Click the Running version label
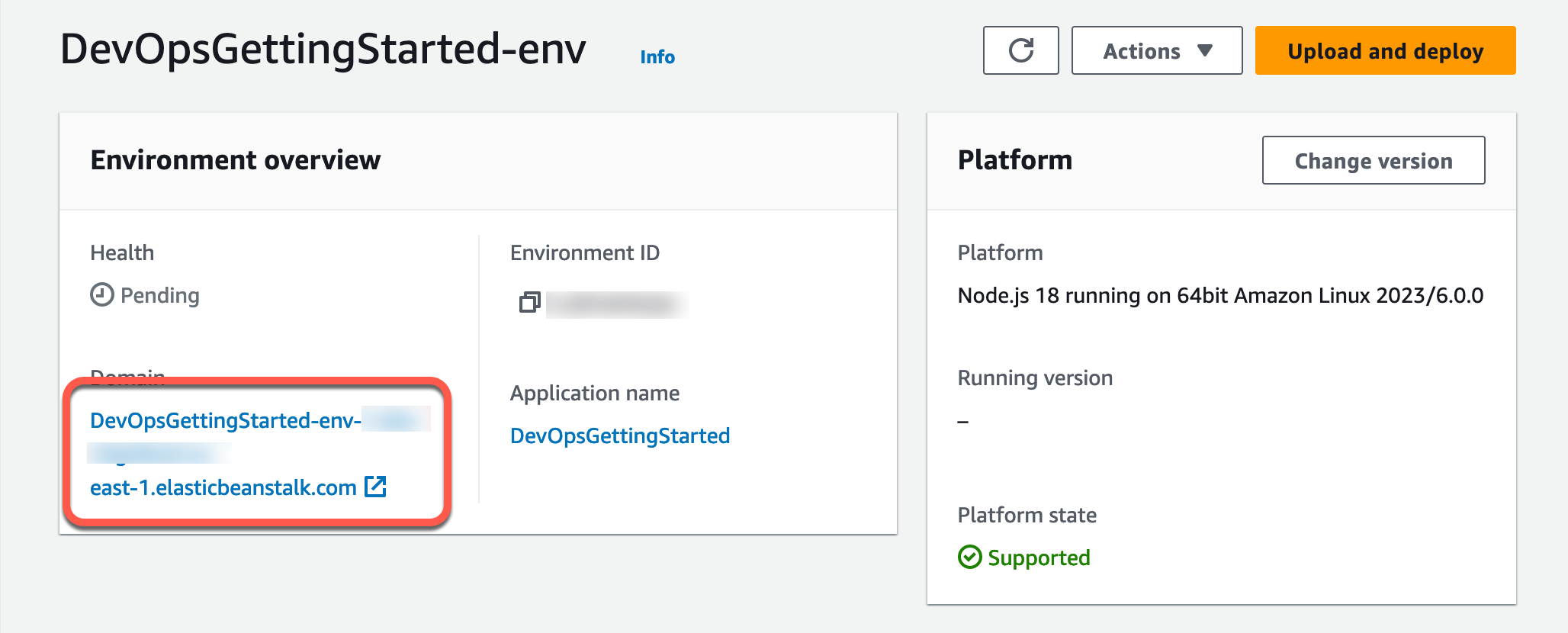The width and height of the screenshot is (1568, 633). coord(1035,378)
